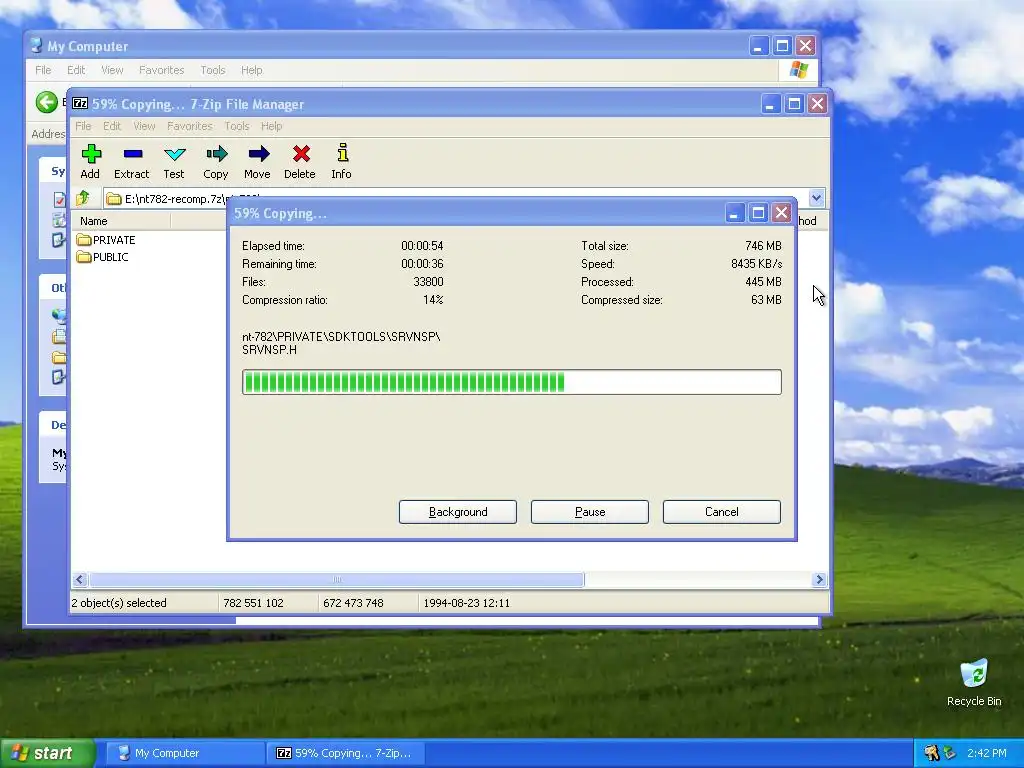
Task: Click the SRVNSP.H file path text
Action: click(x=341, y=343)
